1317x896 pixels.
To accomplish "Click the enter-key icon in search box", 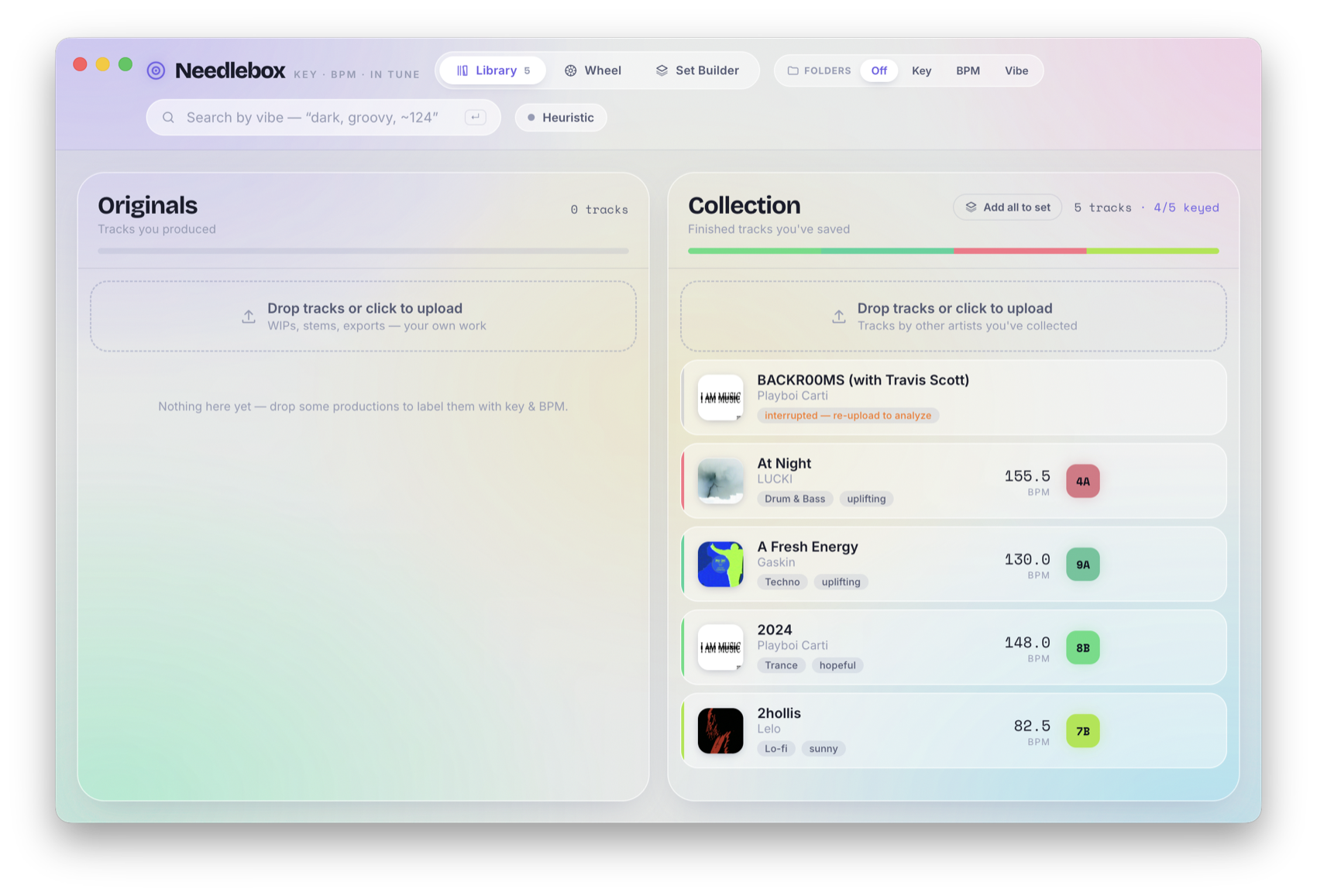I will pos(475,117).
